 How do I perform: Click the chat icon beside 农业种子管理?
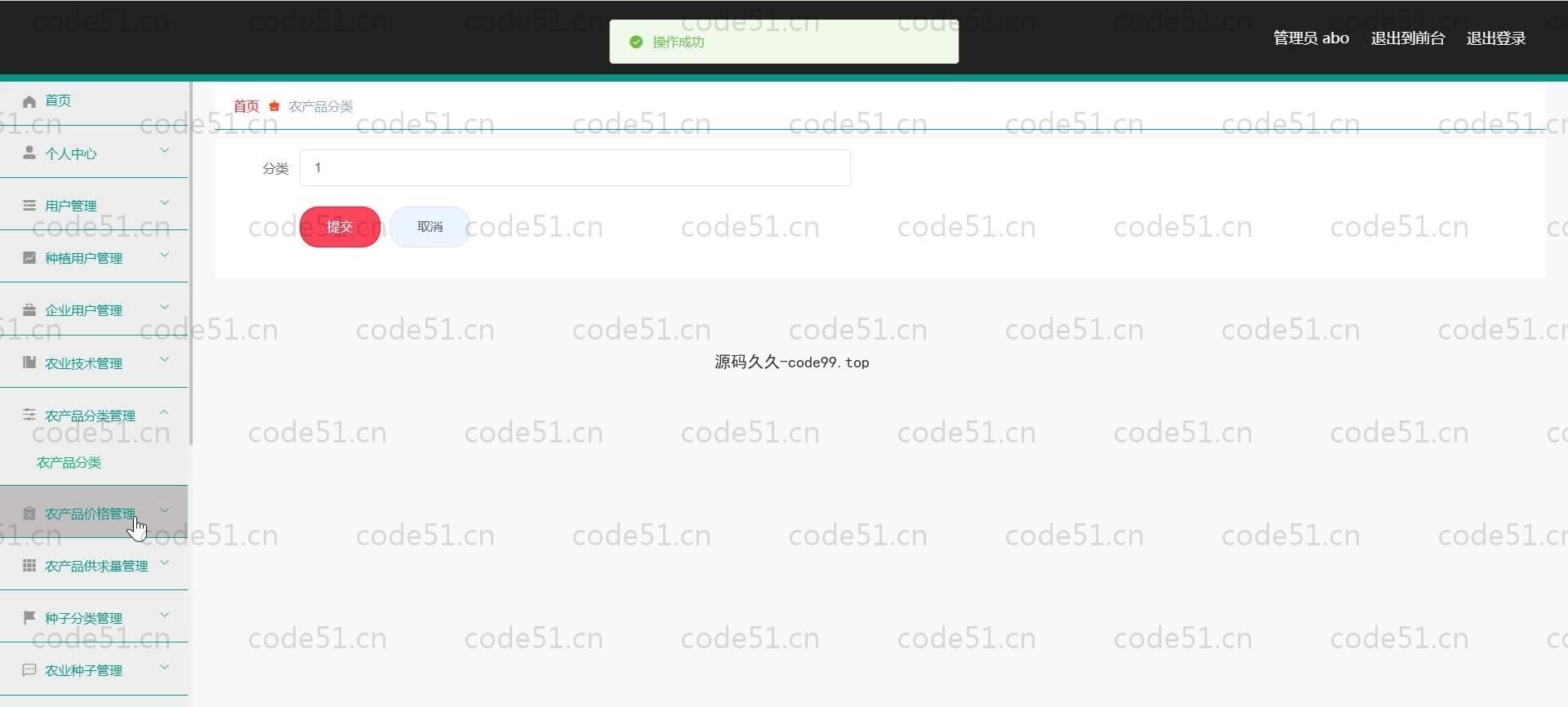point(29,669)
